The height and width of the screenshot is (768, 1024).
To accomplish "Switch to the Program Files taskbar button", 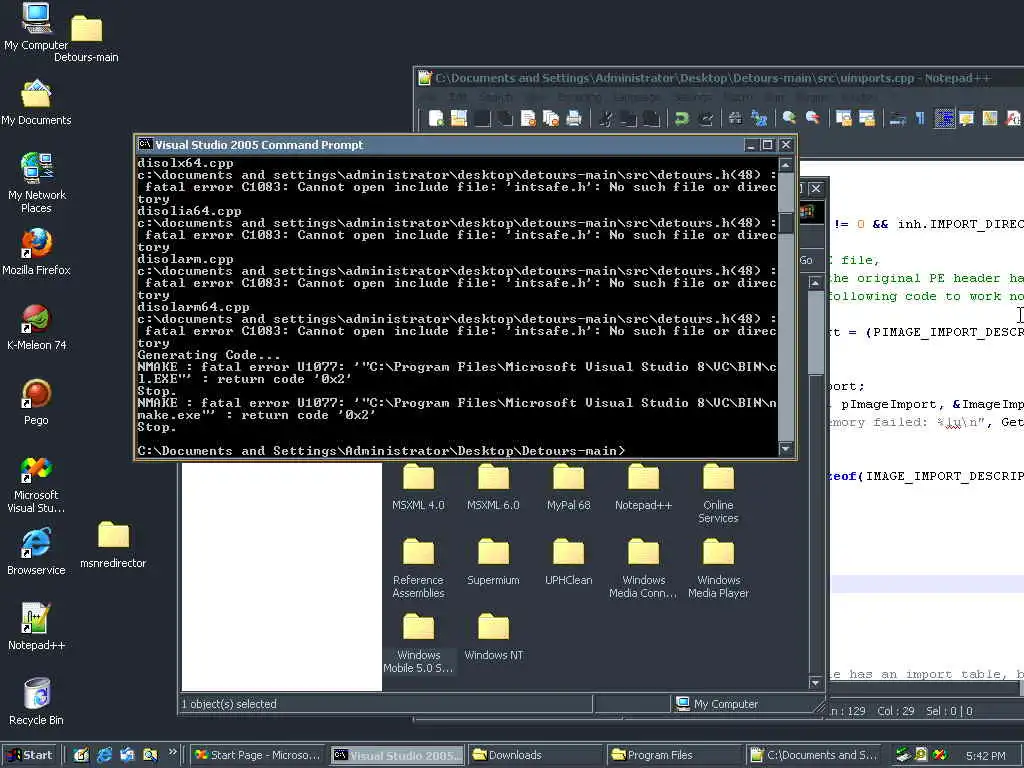I will click(673, 755).
